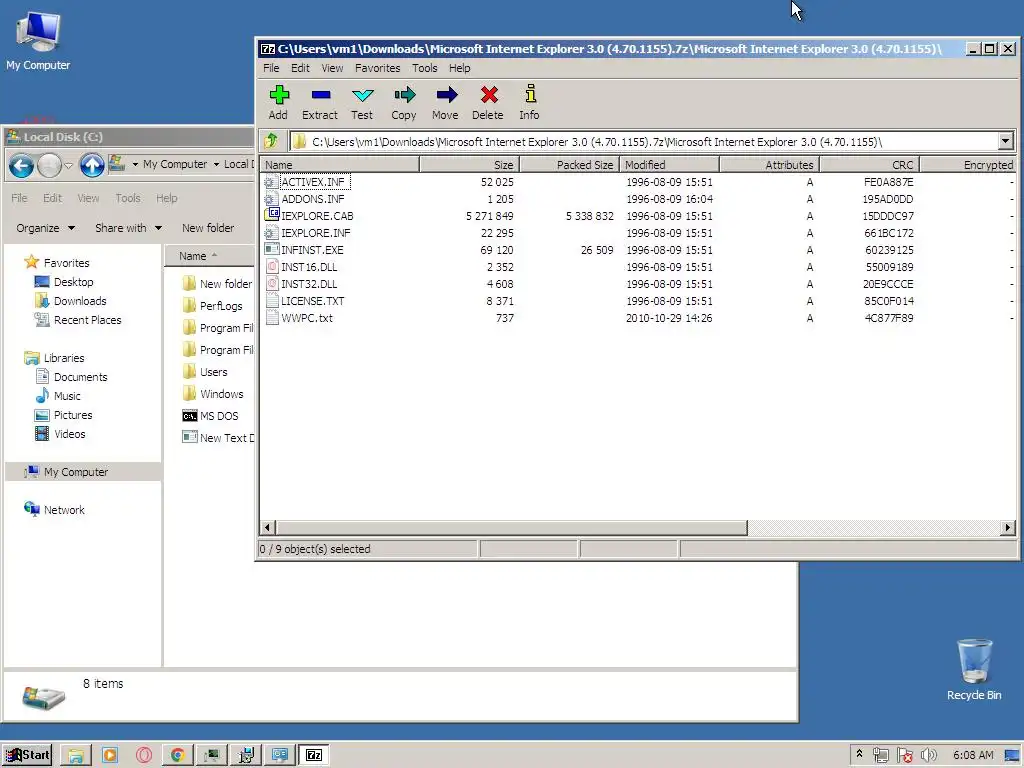Expand the 7-Zip address path dropdown
1024x768 pixels.
click(x=1005, y=141)
